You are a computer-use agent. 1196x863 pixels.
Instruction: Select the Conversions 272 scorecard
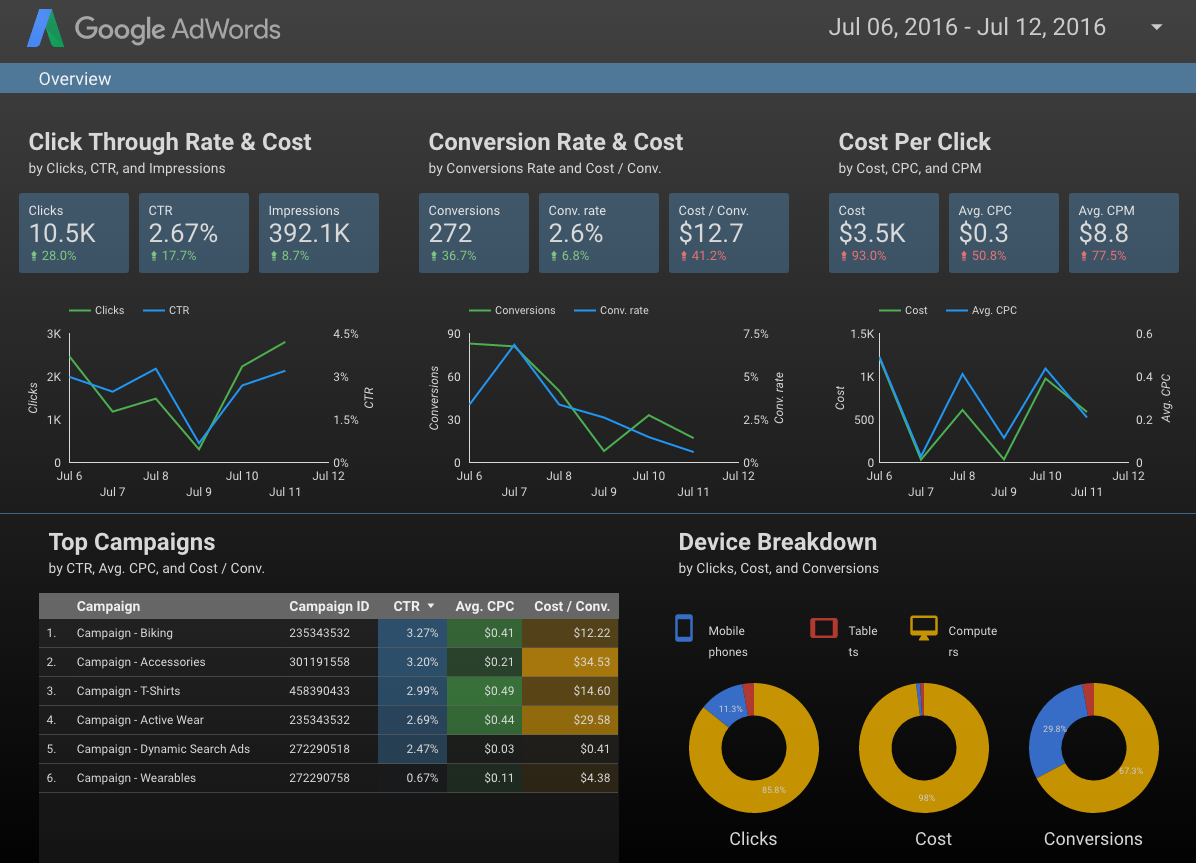[x=474, y=233]
